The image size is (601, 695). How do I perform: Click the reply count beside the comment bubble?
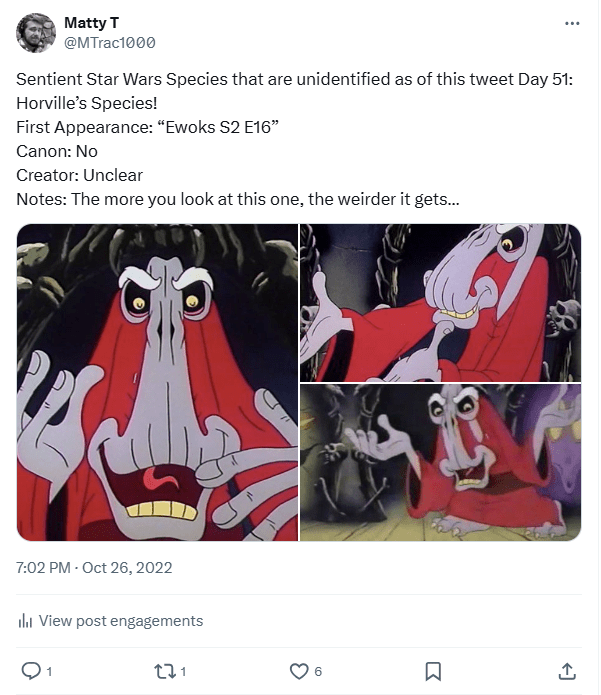tap(49, 670)
